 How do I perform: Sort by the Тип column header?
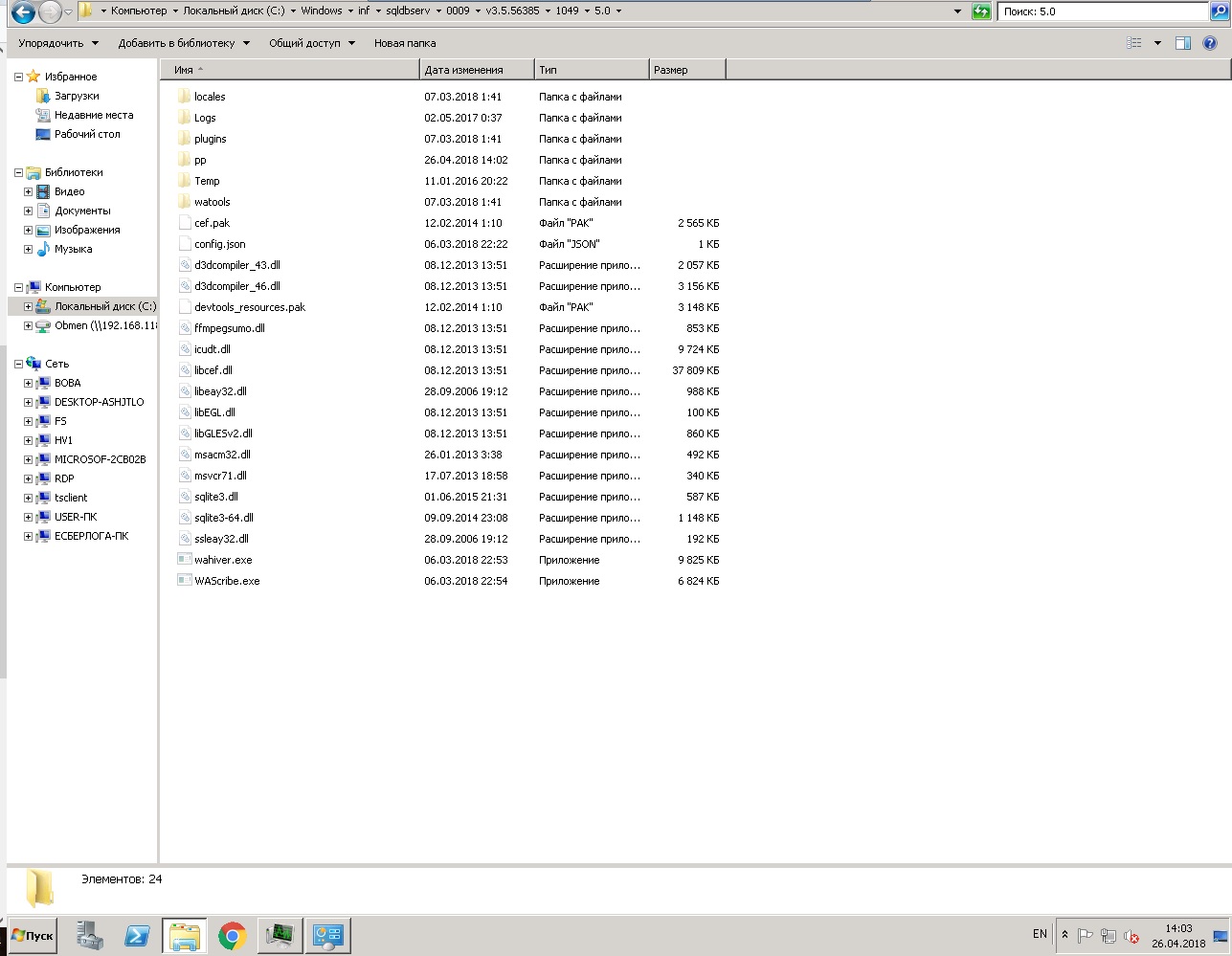[x=591, y=70]
